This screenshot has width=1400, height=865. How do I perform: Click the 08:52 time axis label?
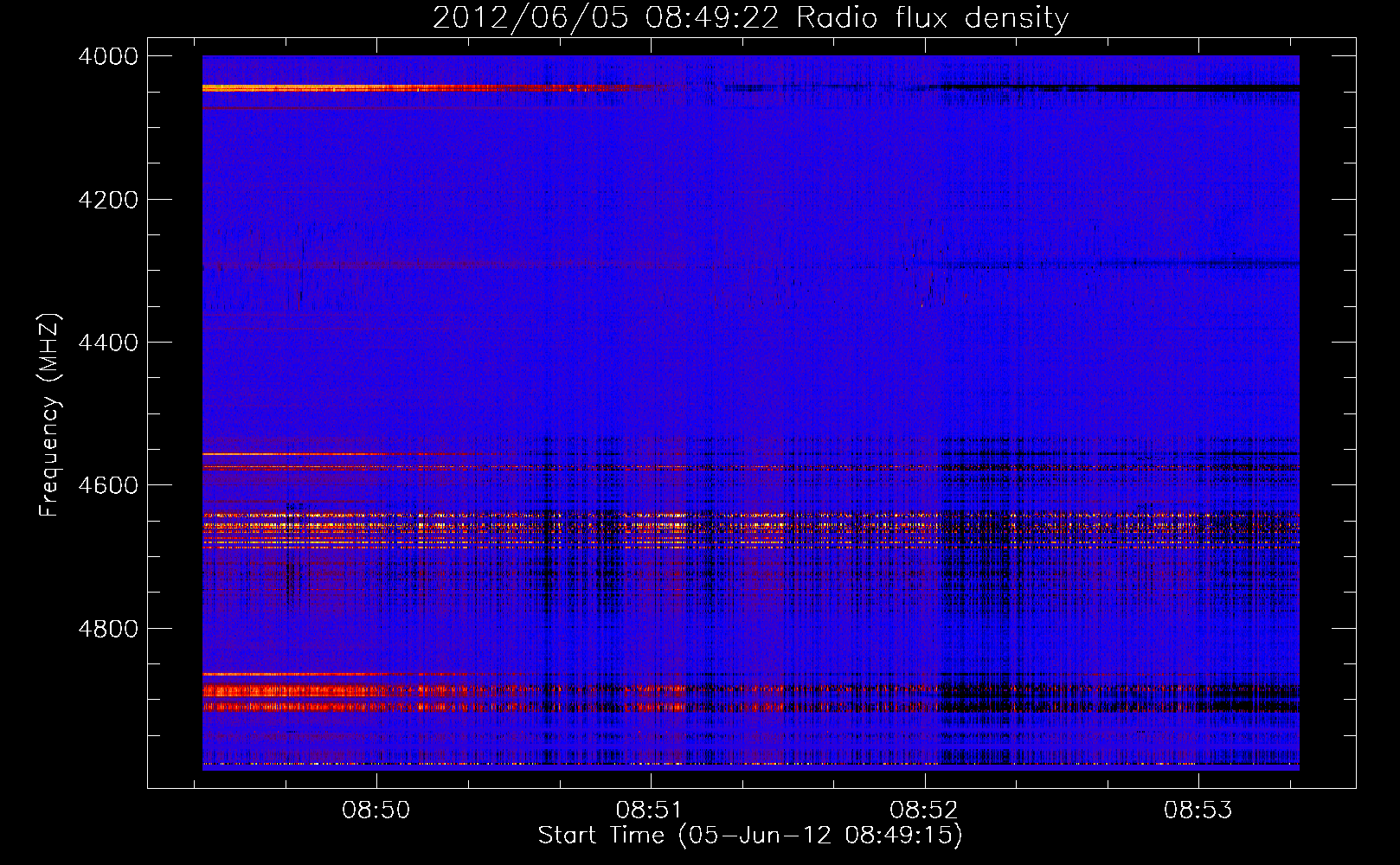point(924,811)
